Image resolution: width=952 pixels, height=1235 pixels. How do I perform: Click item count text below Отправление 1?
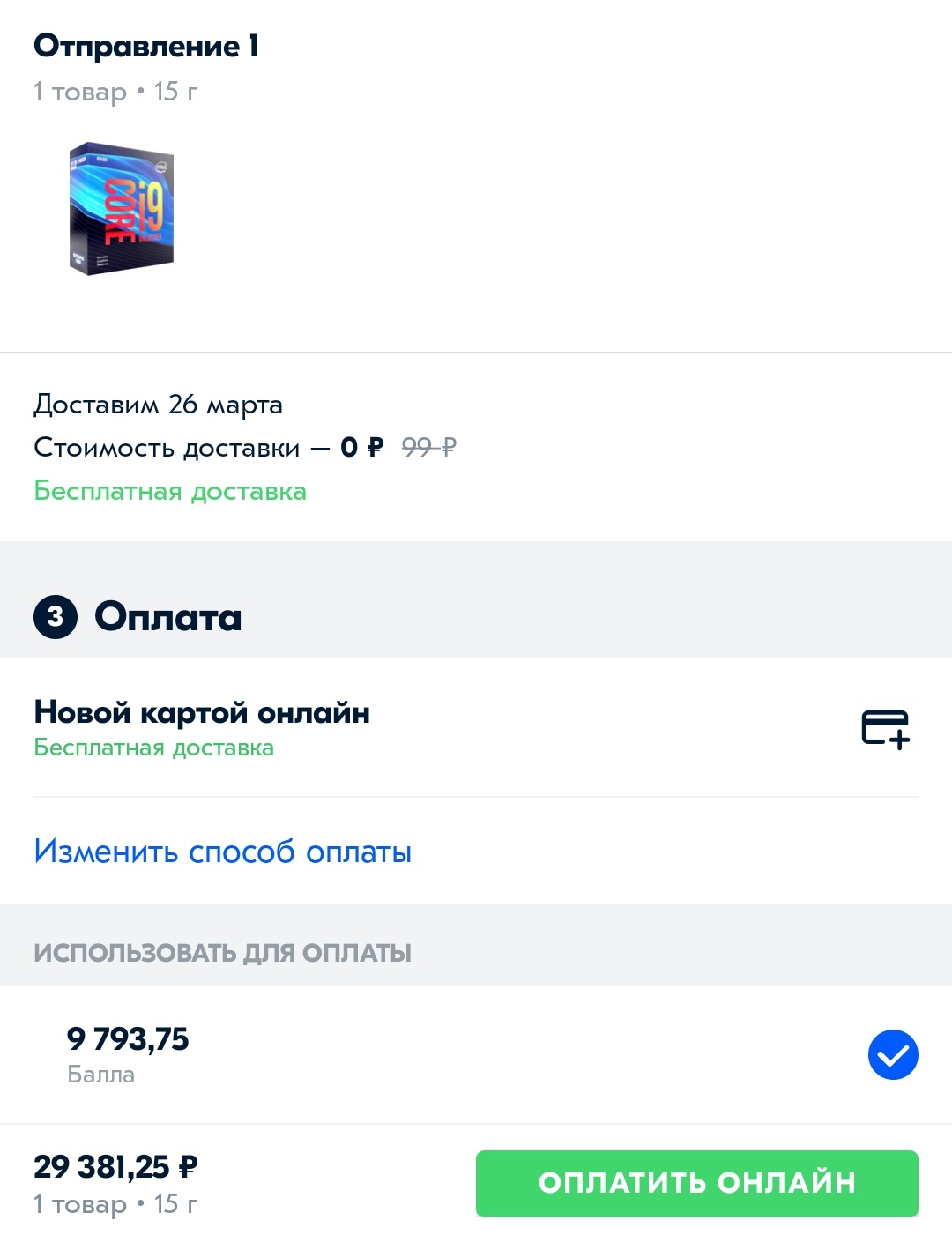115,92
